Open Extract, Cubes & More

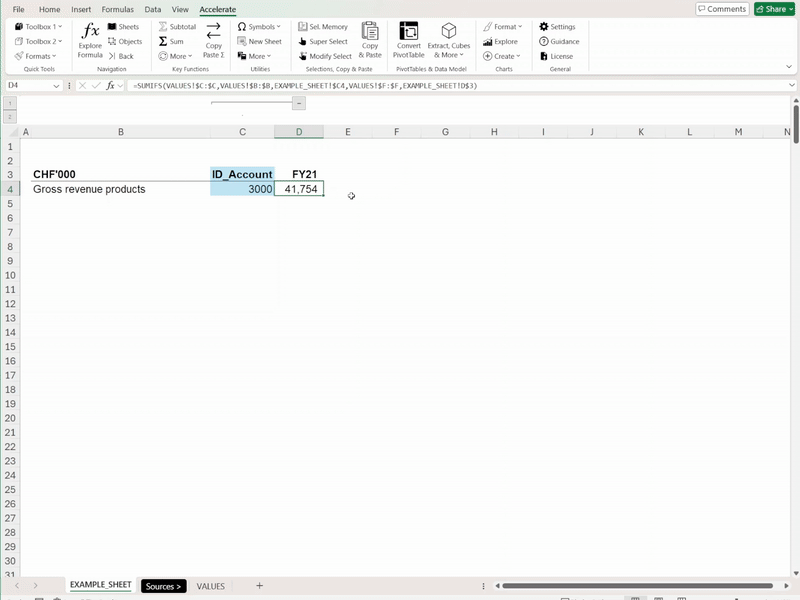point(449,40)
